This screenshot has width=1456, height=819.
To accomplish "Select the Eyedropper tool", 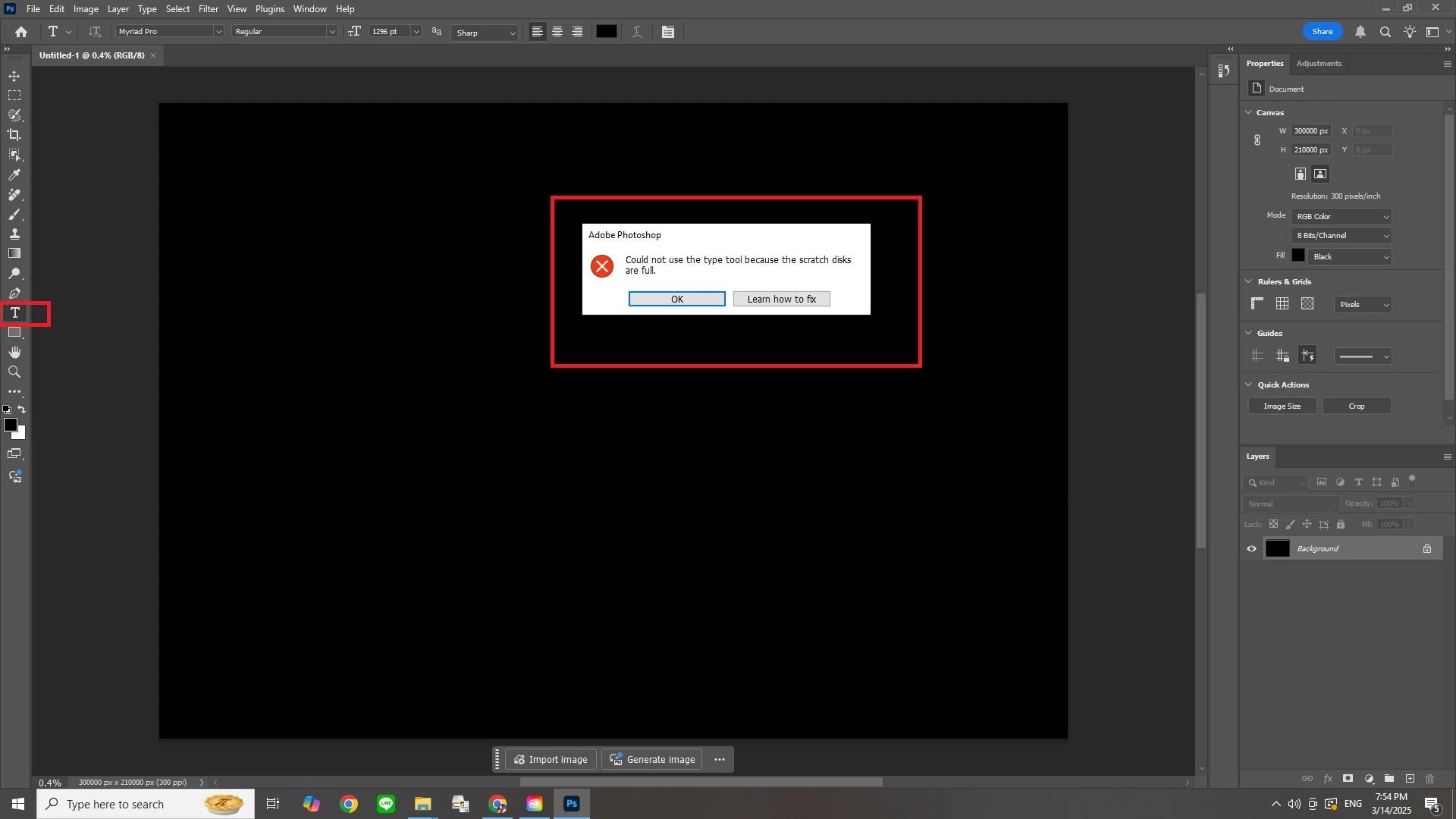I will [x=14, y=174].
